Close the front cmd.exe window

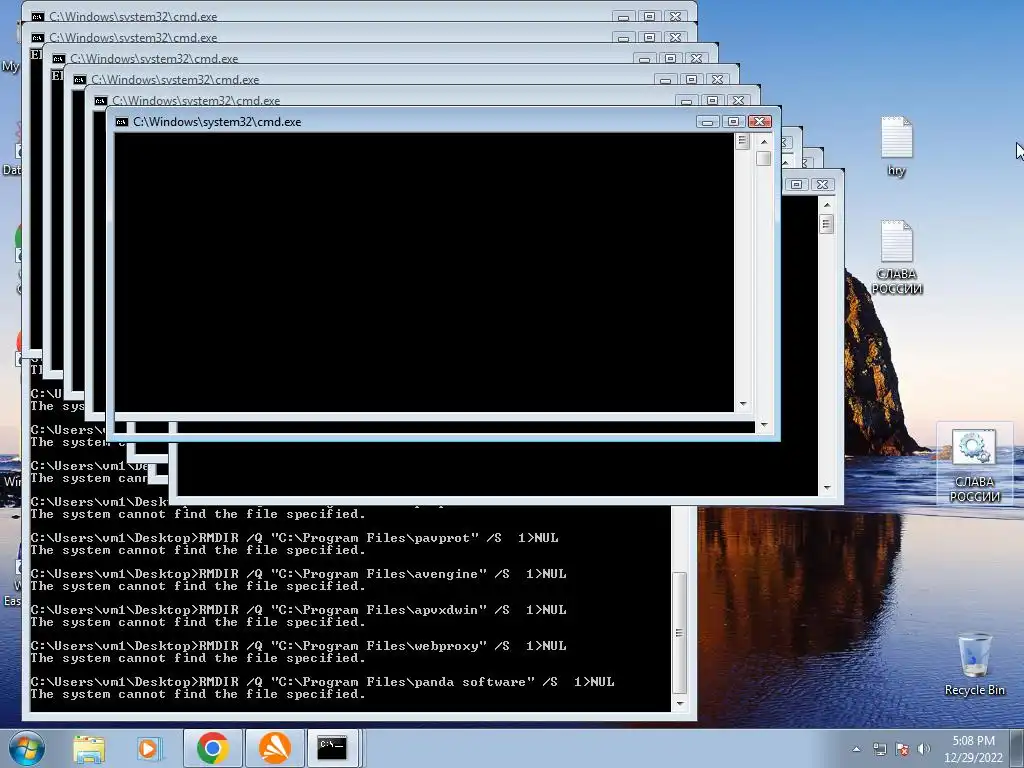pos(760,122)
